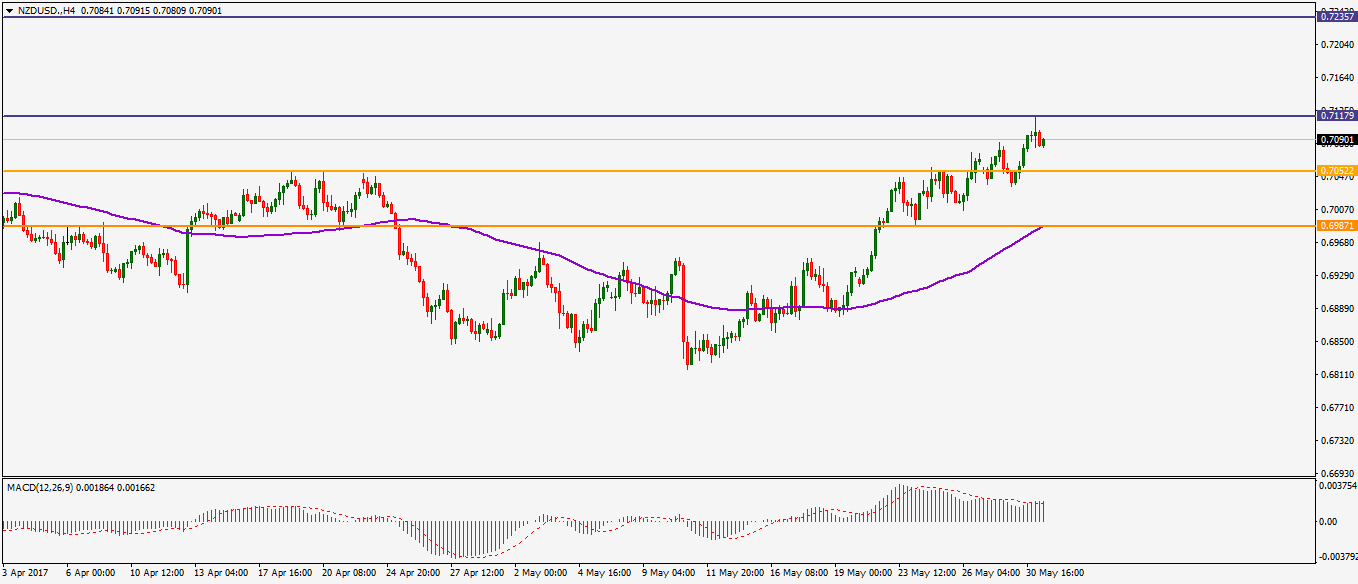This screenshot has width=1358, height=584.
Task: Click the 0.70901 current price label
Action: pyautogui.click(x=1337, y=140)
